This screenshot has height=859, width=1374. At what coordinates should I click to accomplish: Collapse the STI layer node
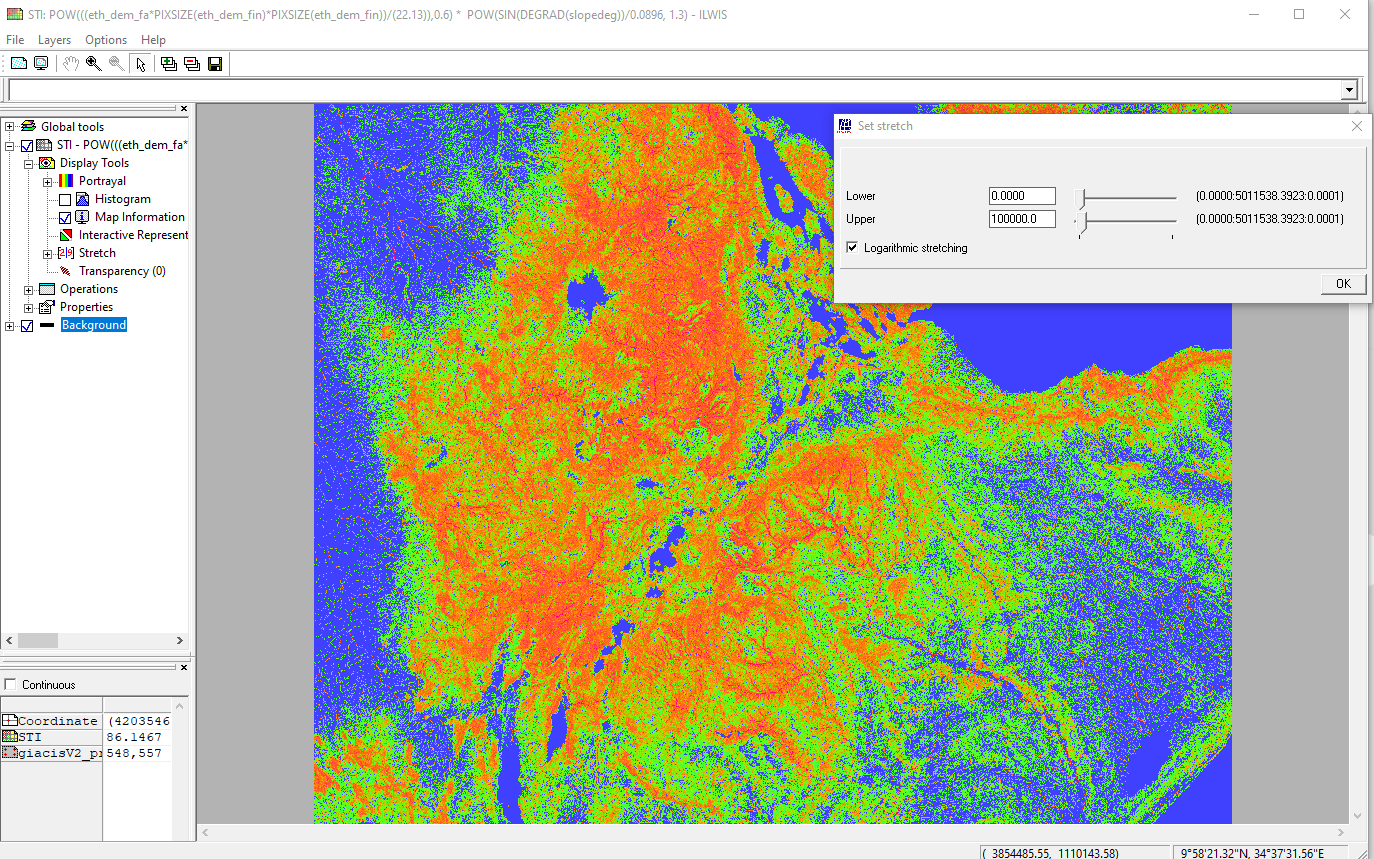10,145
